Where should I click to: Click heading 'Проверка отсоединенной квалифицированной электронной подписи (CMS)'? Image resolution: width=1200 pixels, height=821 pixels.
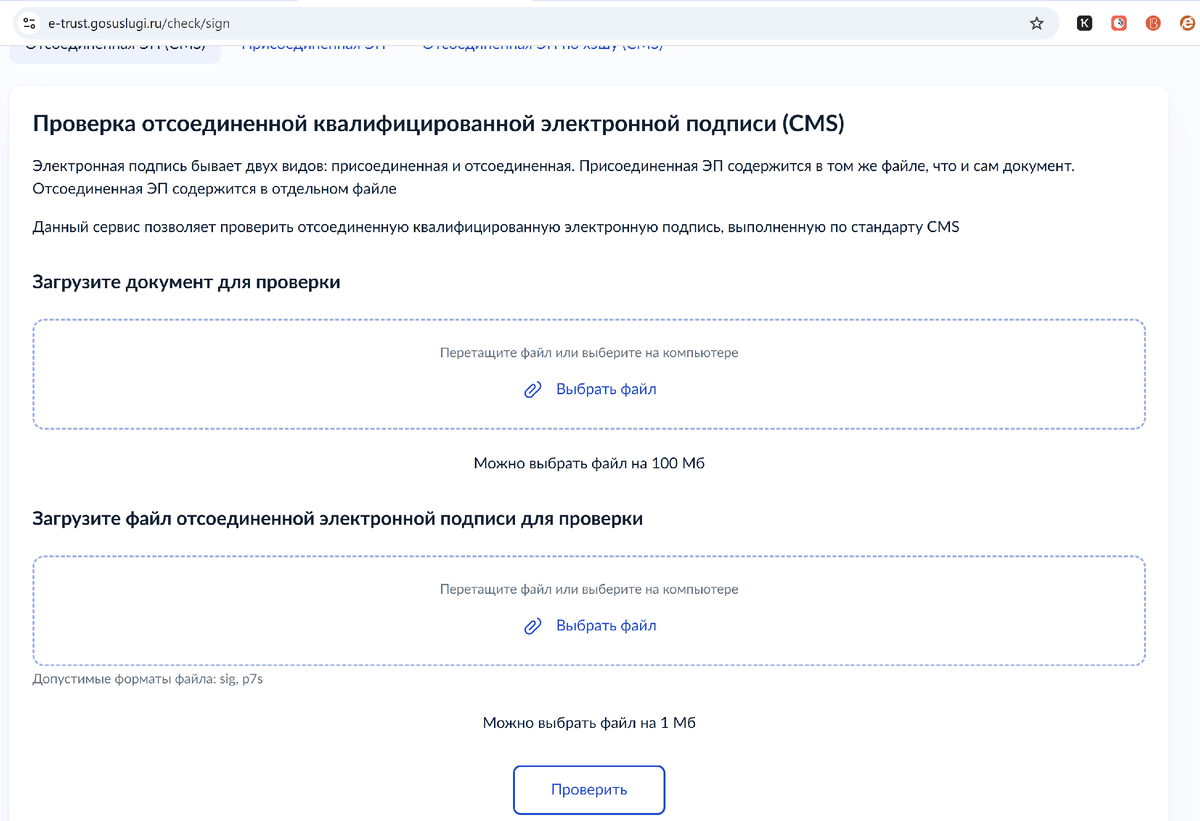click(439, 124)
